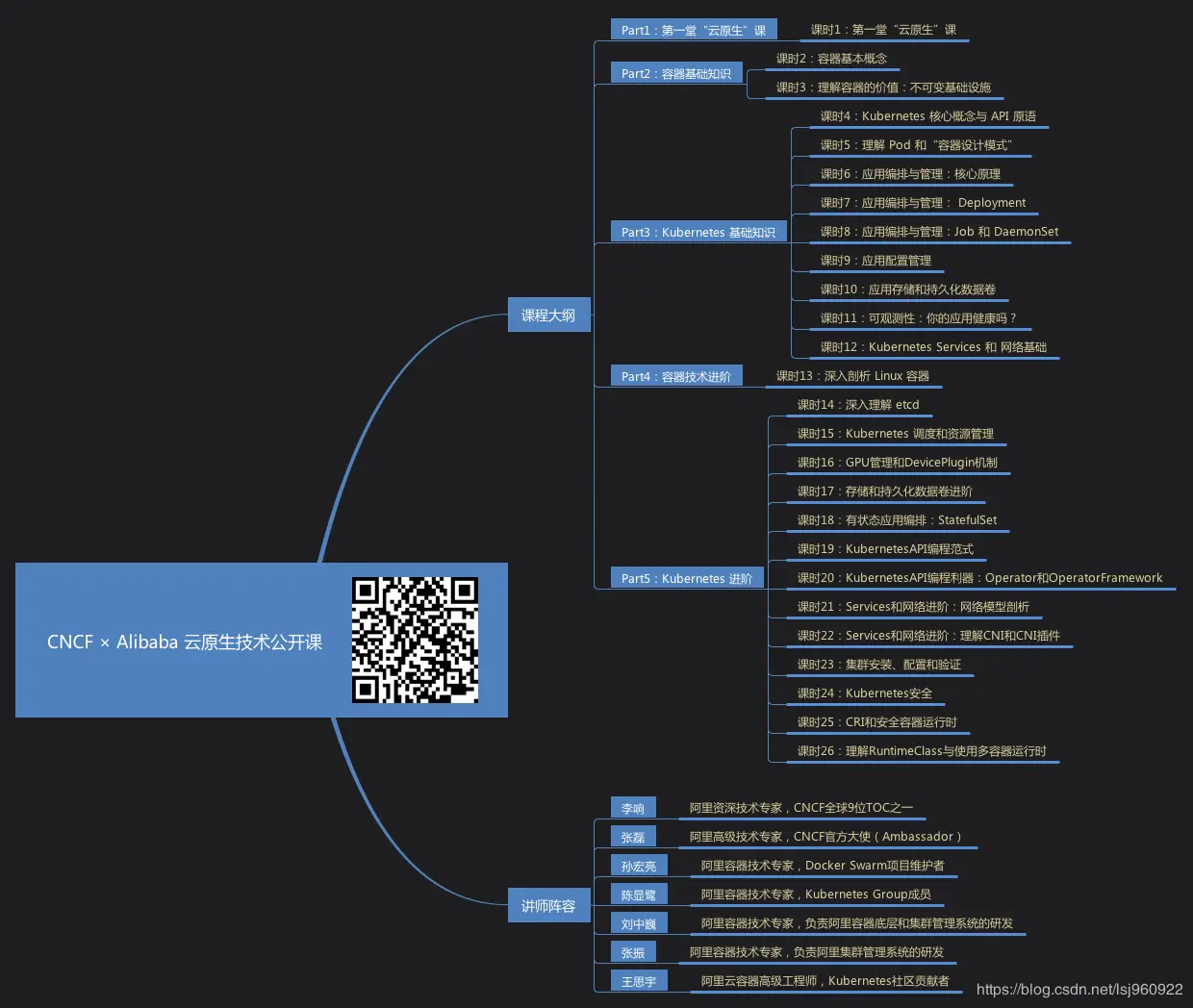
Task: Select lecturer node 刘中巍
Action: [x=639, y=924]
